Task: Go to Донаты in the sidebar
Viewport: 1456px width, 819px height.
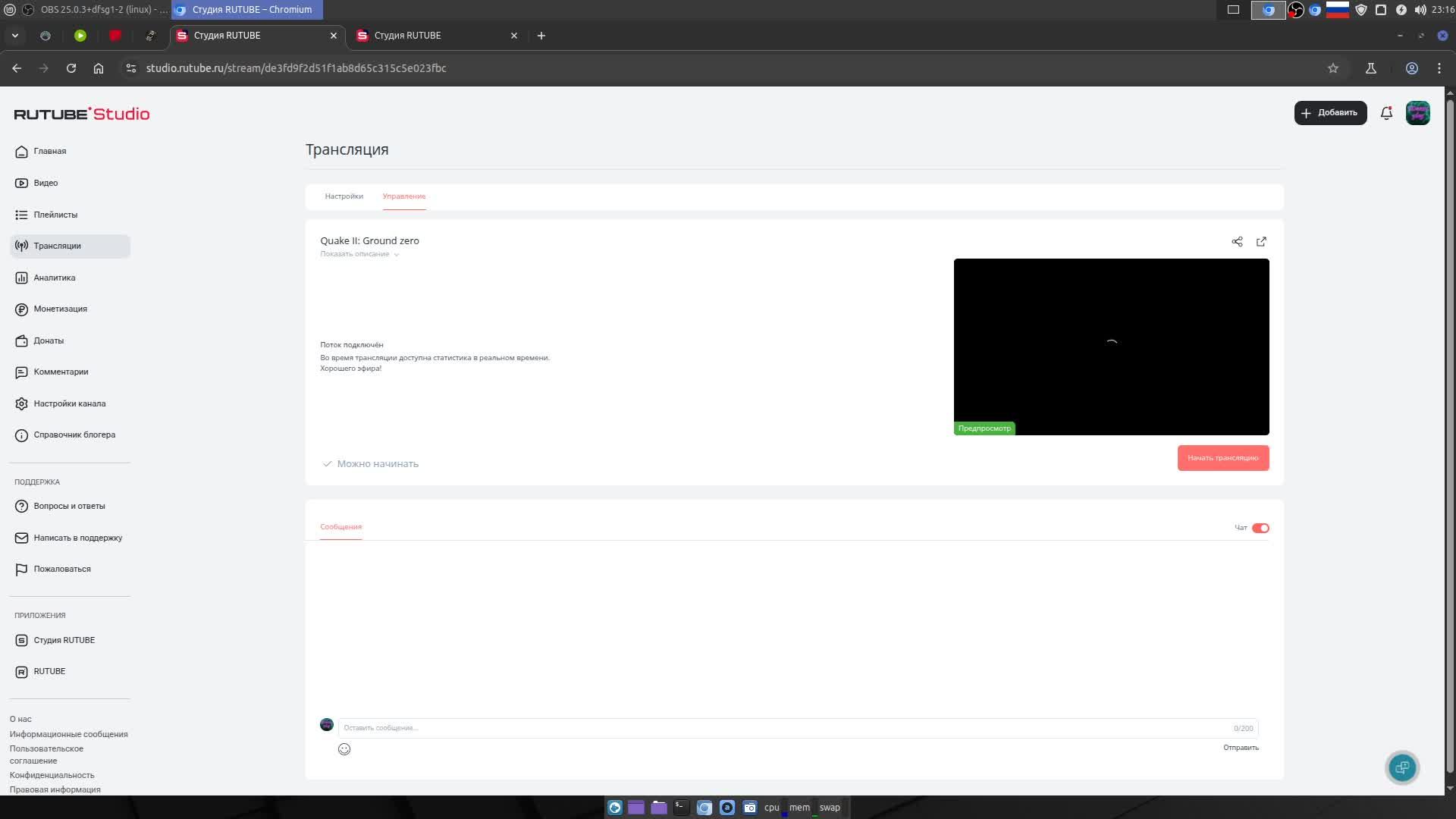Action: pyautogui.click(x=49, y=340)
